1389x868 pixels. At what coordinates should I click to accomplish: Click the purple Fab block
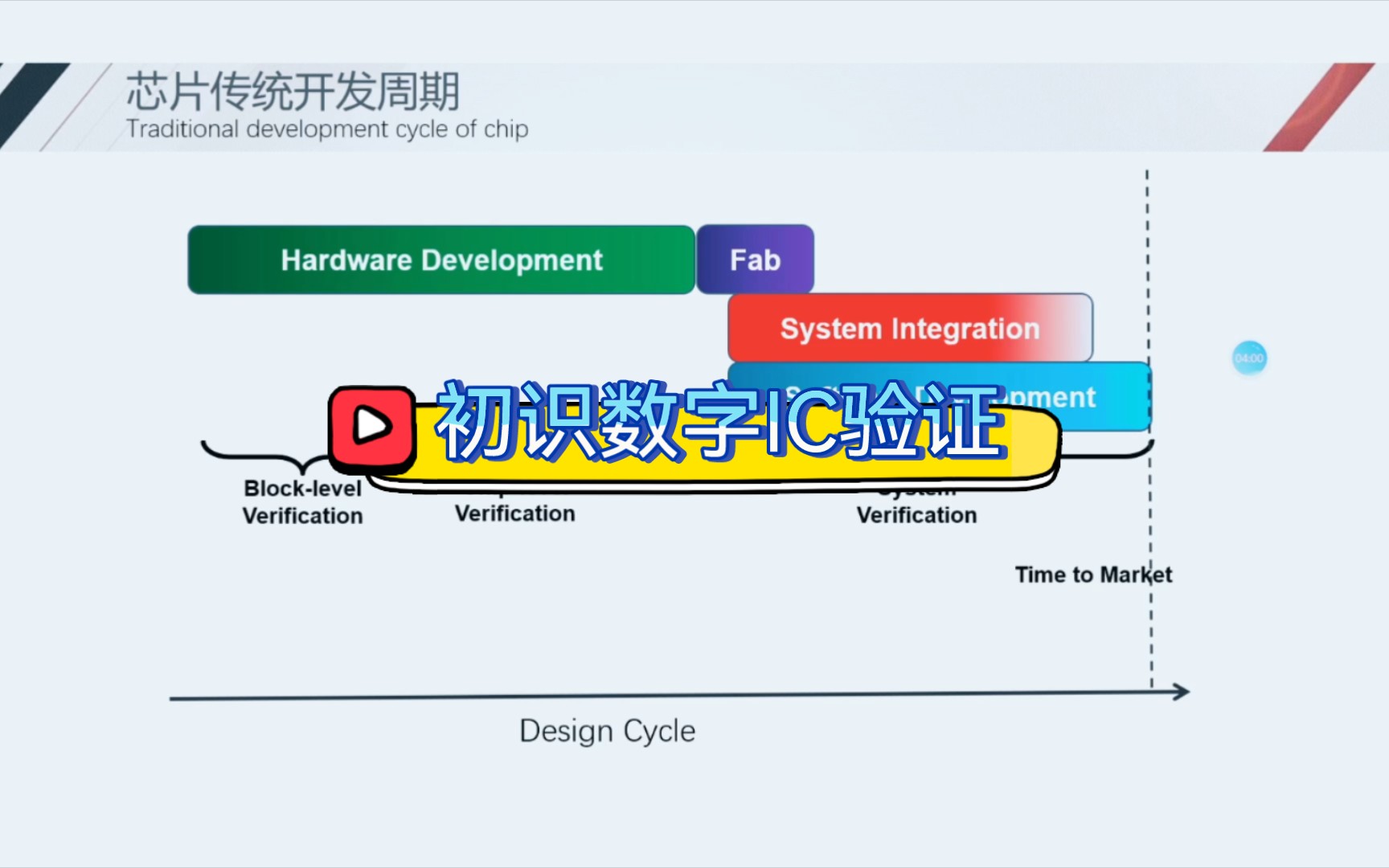[755, 259]
